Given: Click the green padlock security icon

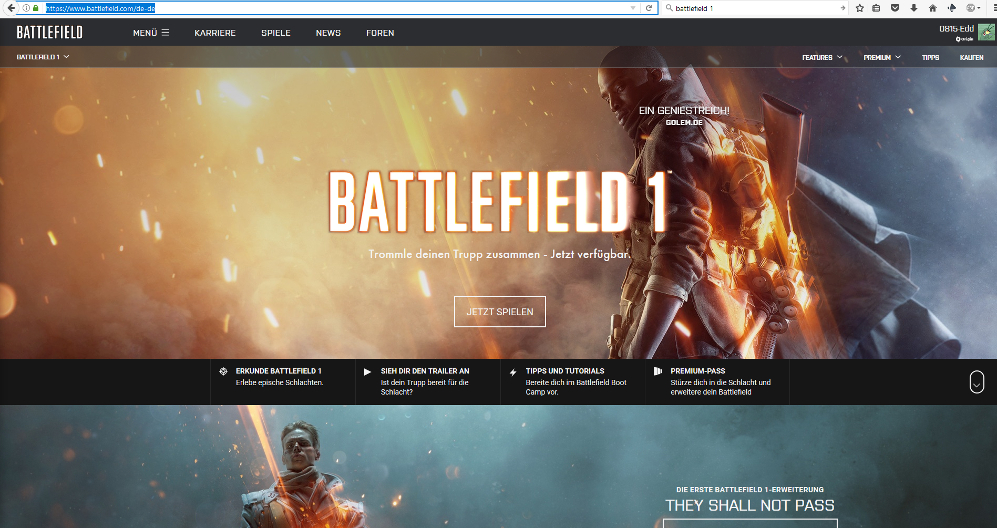Looking at the screenshot, I should pyautogui.click(x=36, y=8).
